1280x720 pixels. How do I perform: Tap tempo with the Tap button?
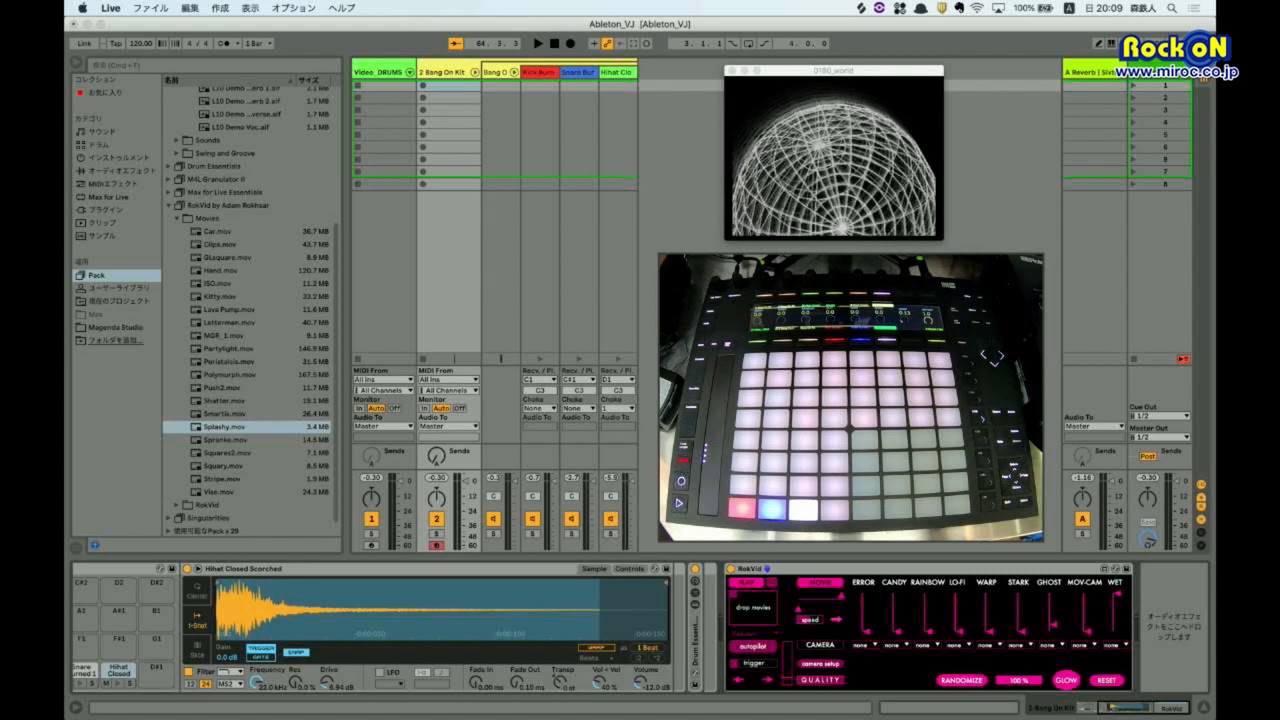(x=115, y=43)
